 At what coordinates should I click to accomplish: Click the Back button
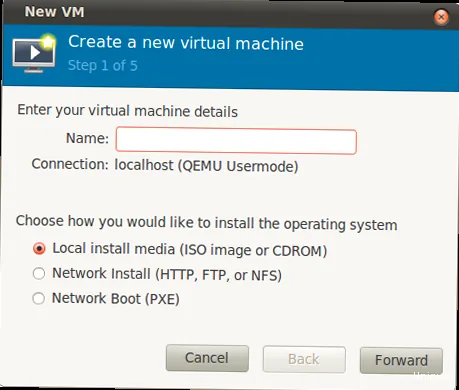pyautogui.click(x=304, y=359)
